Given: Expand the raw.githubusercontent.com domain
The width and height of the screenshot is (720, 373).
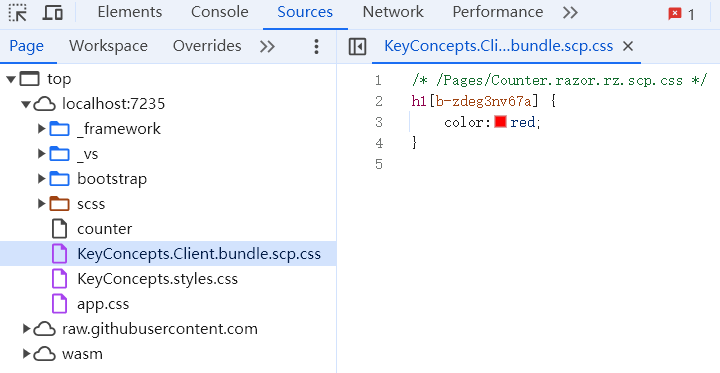Looking at the screenshot, I should coord(27,329).
